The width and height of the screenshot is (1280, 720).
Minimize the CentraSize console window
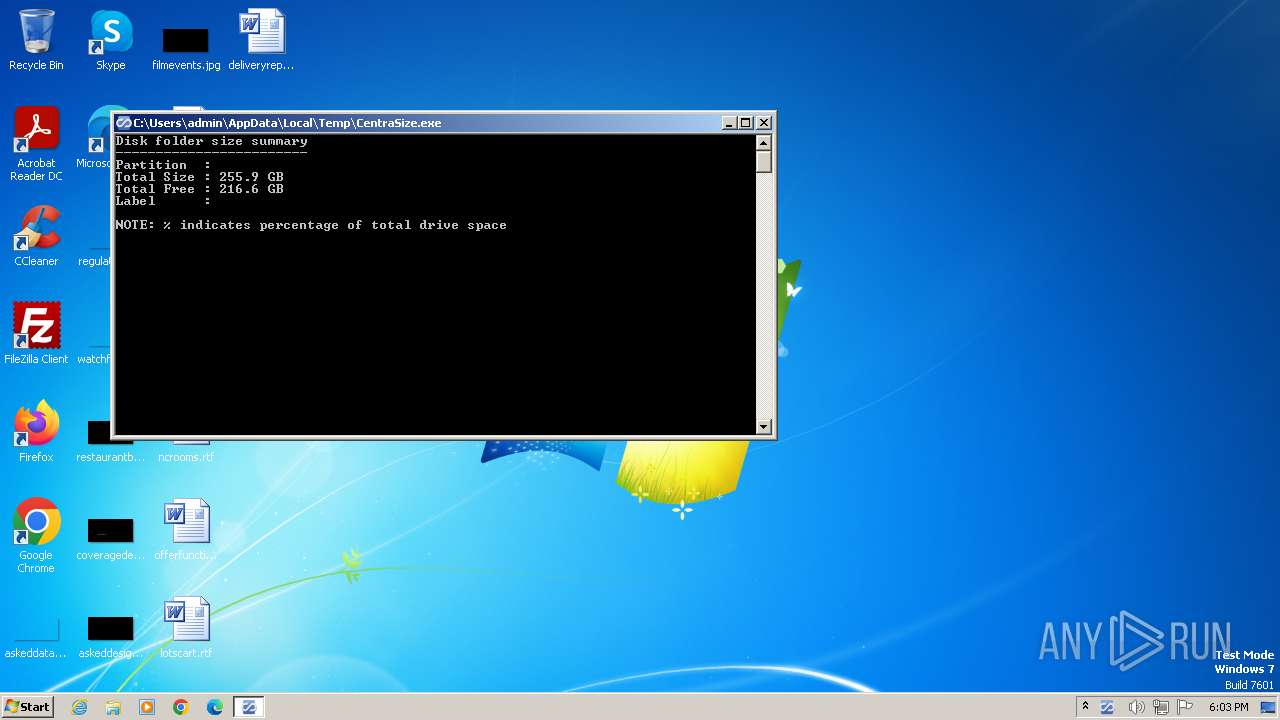coord(729,123)
